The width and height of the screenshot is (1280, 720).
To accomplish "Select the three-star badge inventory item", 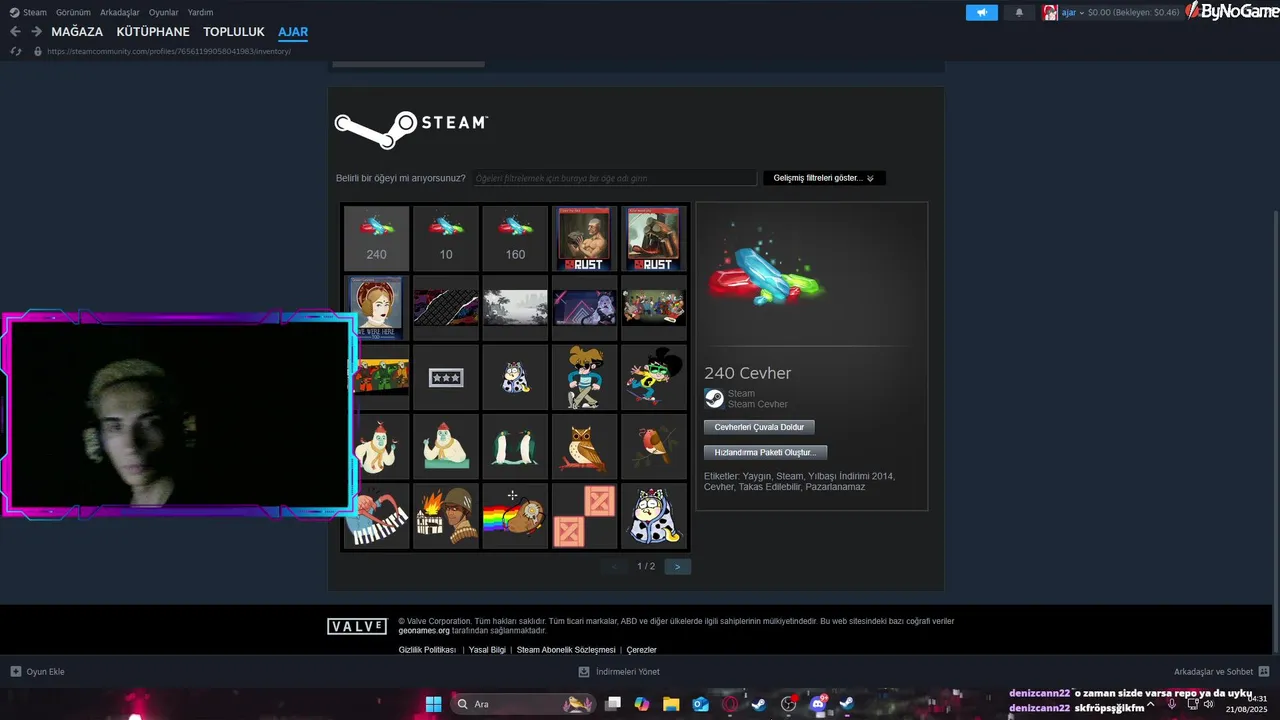I will (446, 377).
